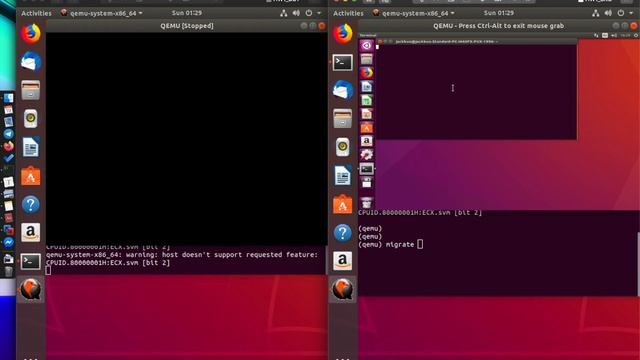Click the QEMU [Stopped] title bar
The height and width of the screenshot is (360, 640).
tap(187, 26)
